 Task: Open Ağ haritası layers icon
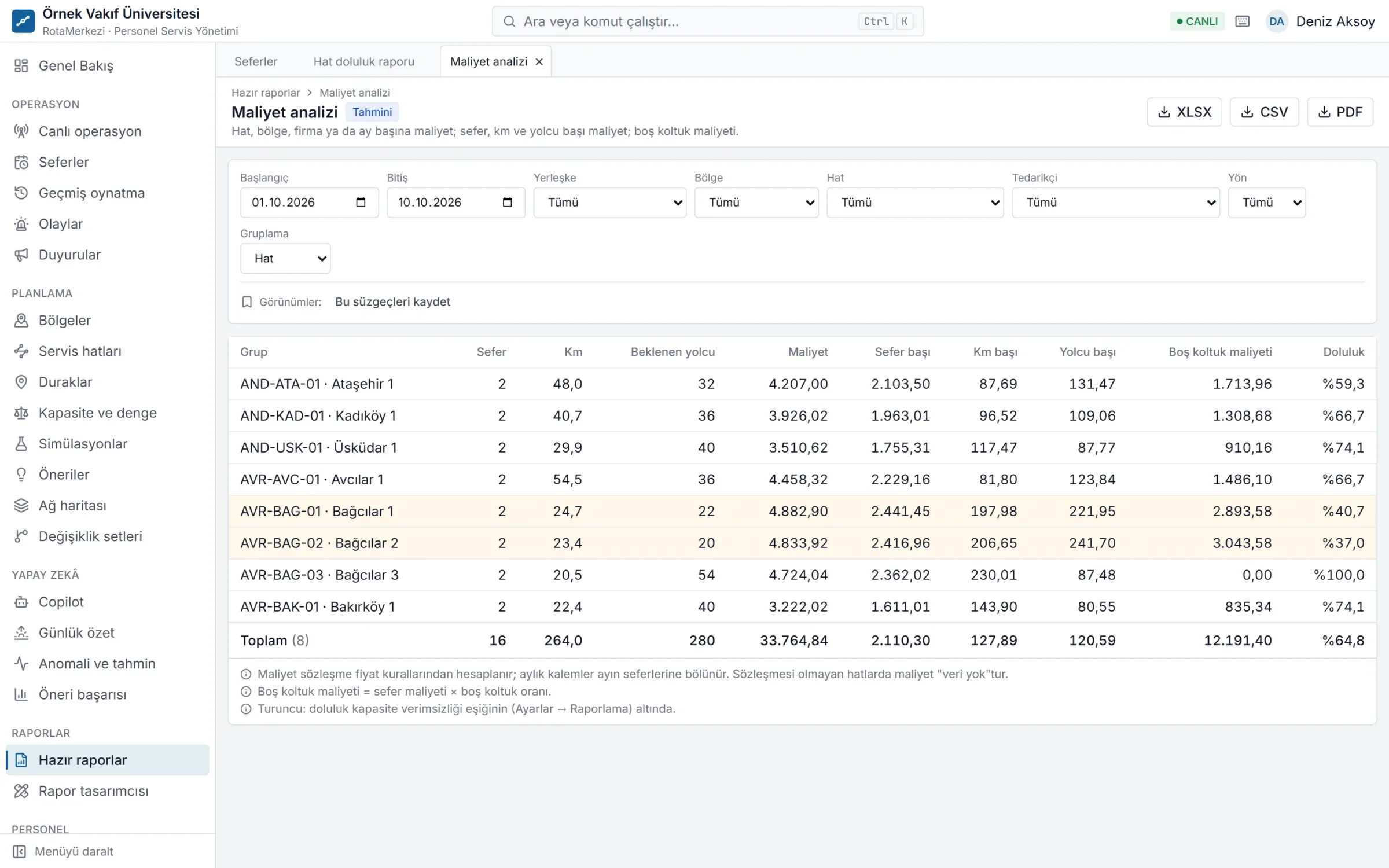[21, 506]
